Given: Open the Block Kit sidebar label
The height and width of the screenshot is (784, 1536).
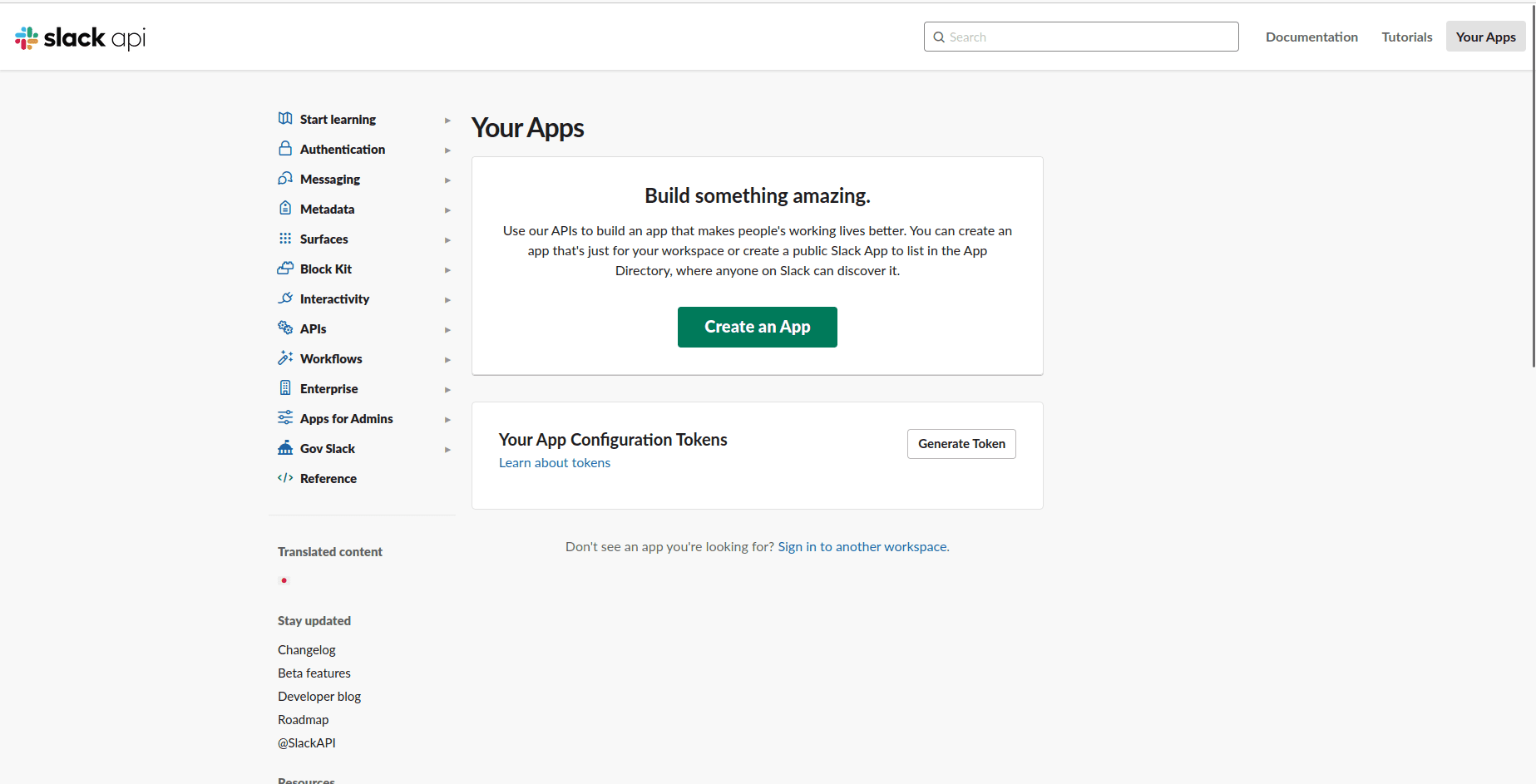Looking at the screenshot, I should pyautogui.click(x=326, y=269).
